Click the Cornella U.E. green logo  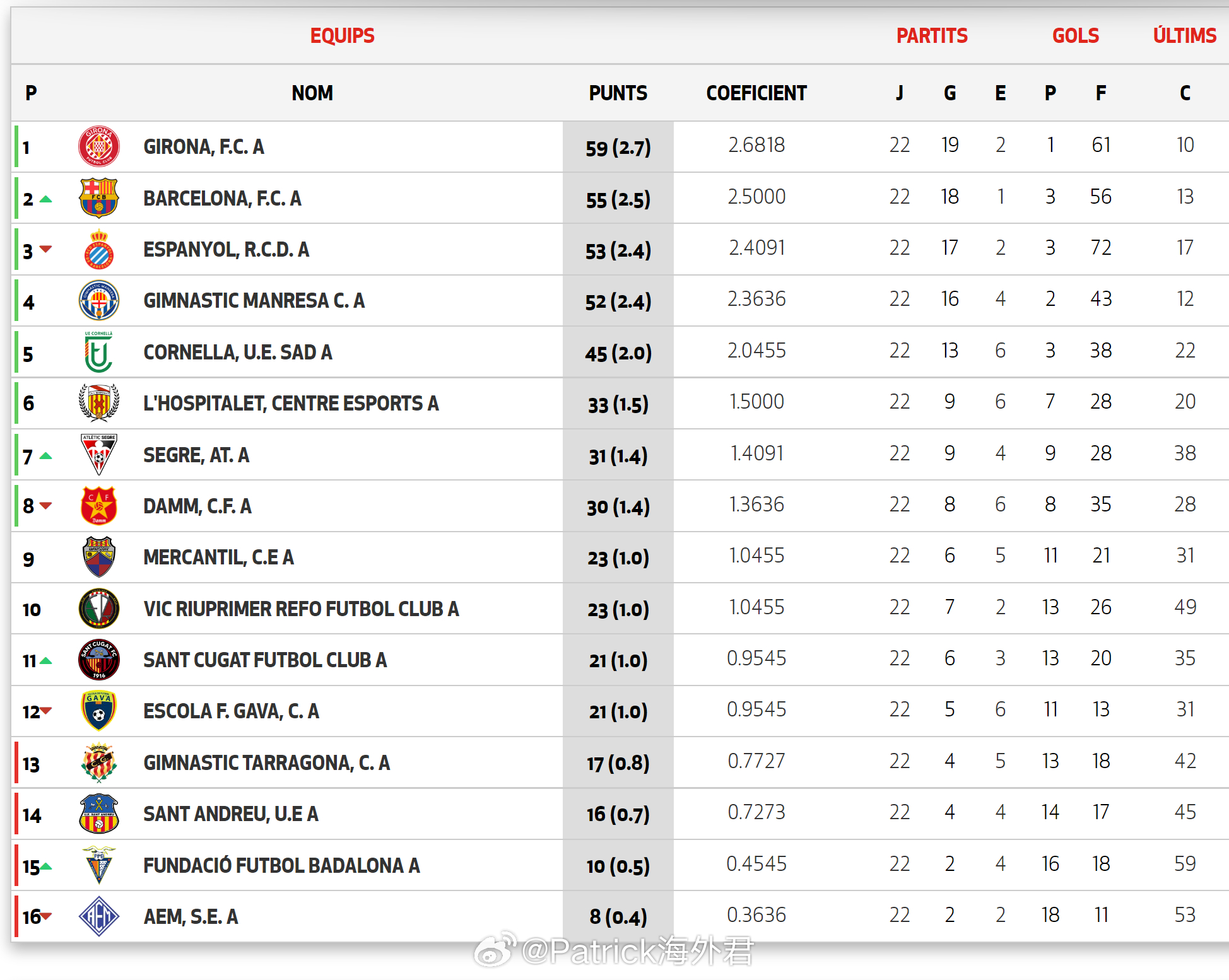click(x=98, y=353)
